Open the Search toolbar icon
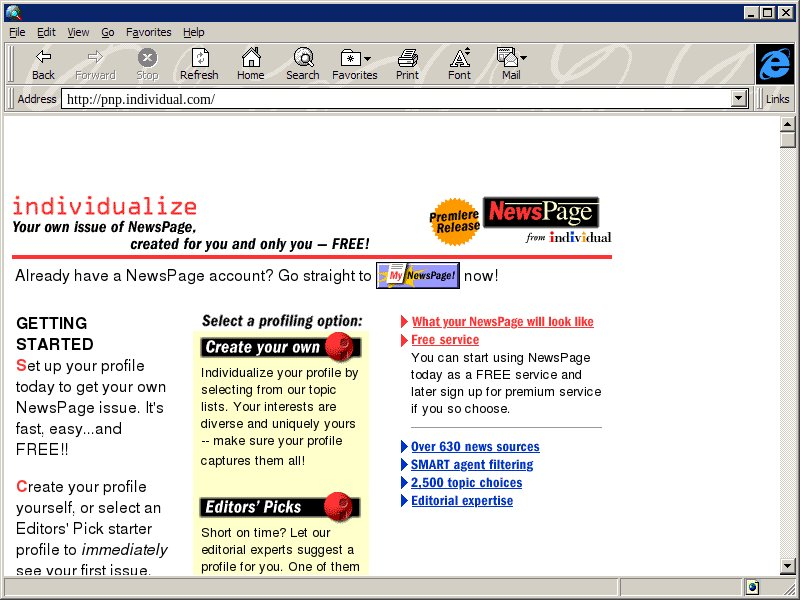 [302, 58]
